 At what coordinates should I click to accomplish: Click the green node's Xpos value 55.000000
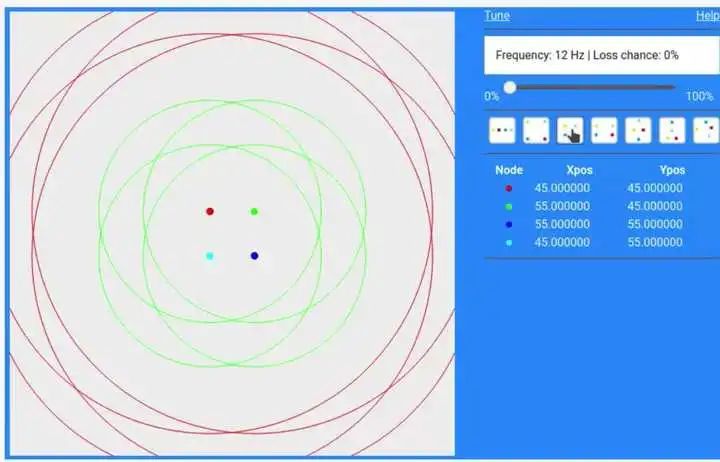pos(562,206)
